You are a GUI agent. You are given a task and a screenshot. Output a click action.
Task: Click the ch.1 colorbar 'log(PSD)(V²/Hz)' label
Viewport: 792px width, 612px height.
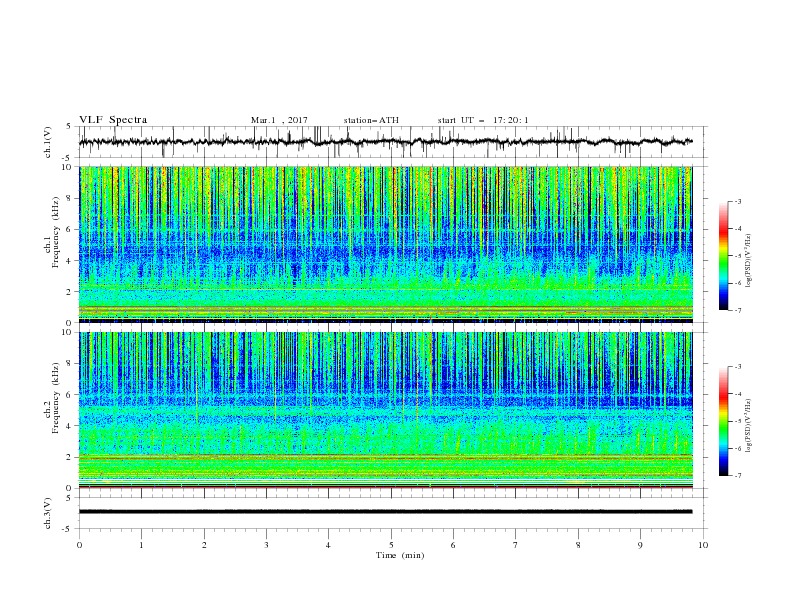click(750, 261)
